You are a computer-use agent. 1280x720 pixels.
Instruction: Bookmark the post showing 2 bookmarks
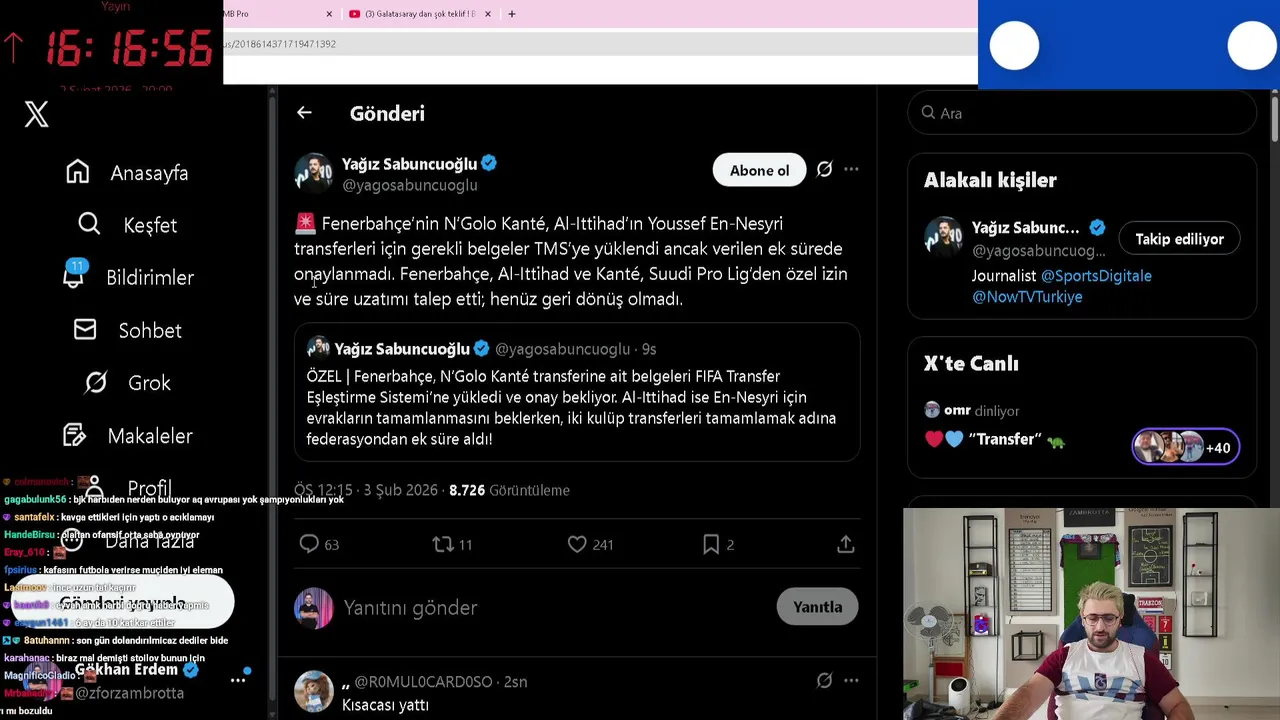point(711,544)
